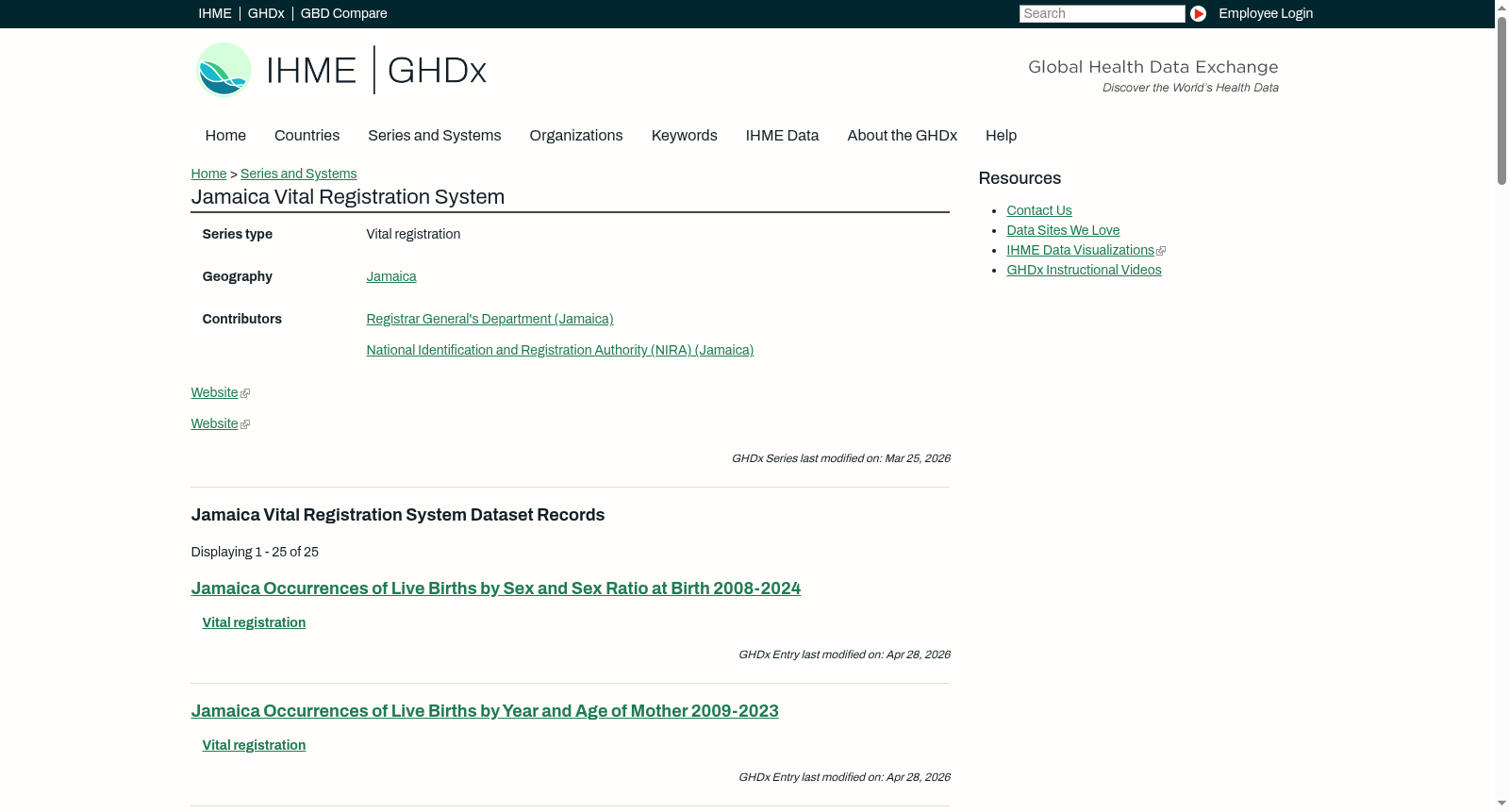Click the Home breadcrumb link
Viewport: 1509px width, 812px height.
[x=208, y=174]
